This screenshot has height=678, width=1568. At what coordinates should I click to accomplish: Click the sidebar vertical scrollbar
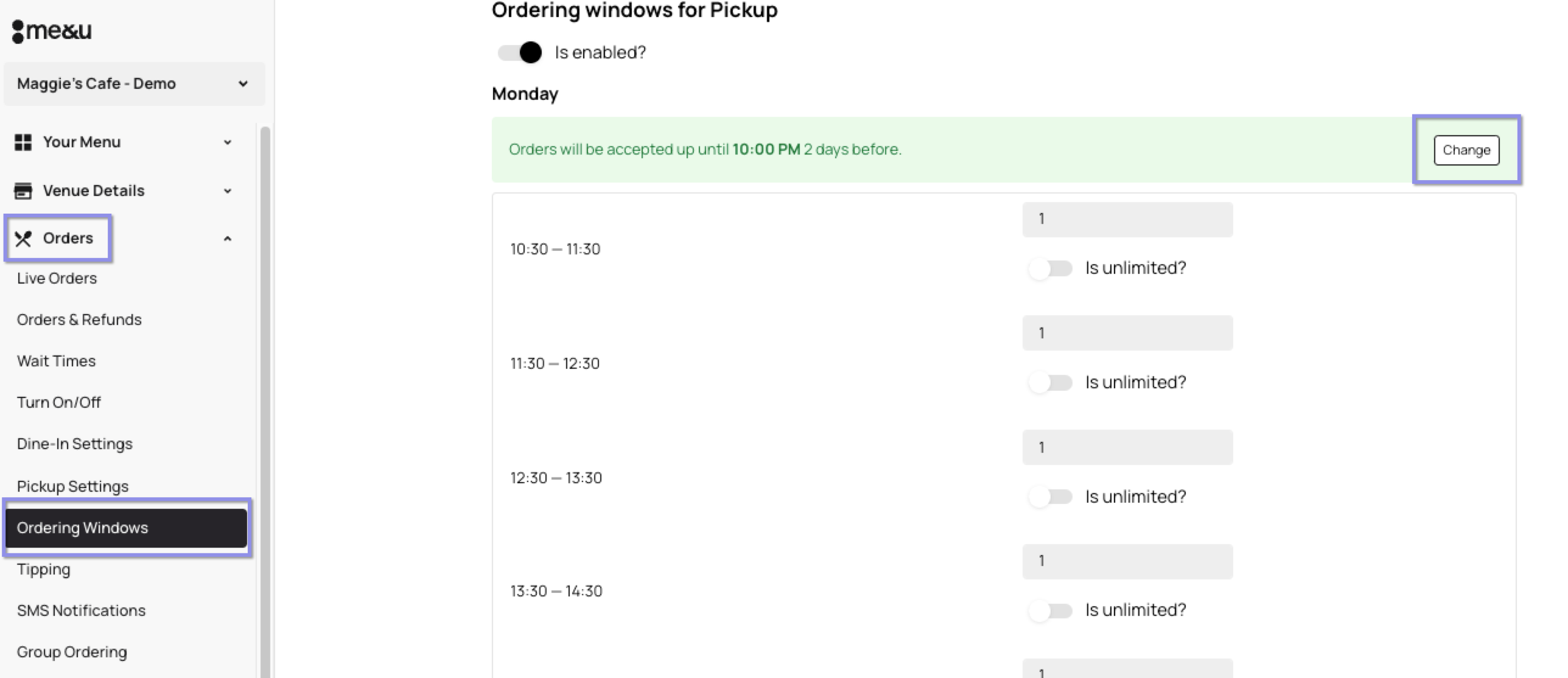tap(265, 402)
